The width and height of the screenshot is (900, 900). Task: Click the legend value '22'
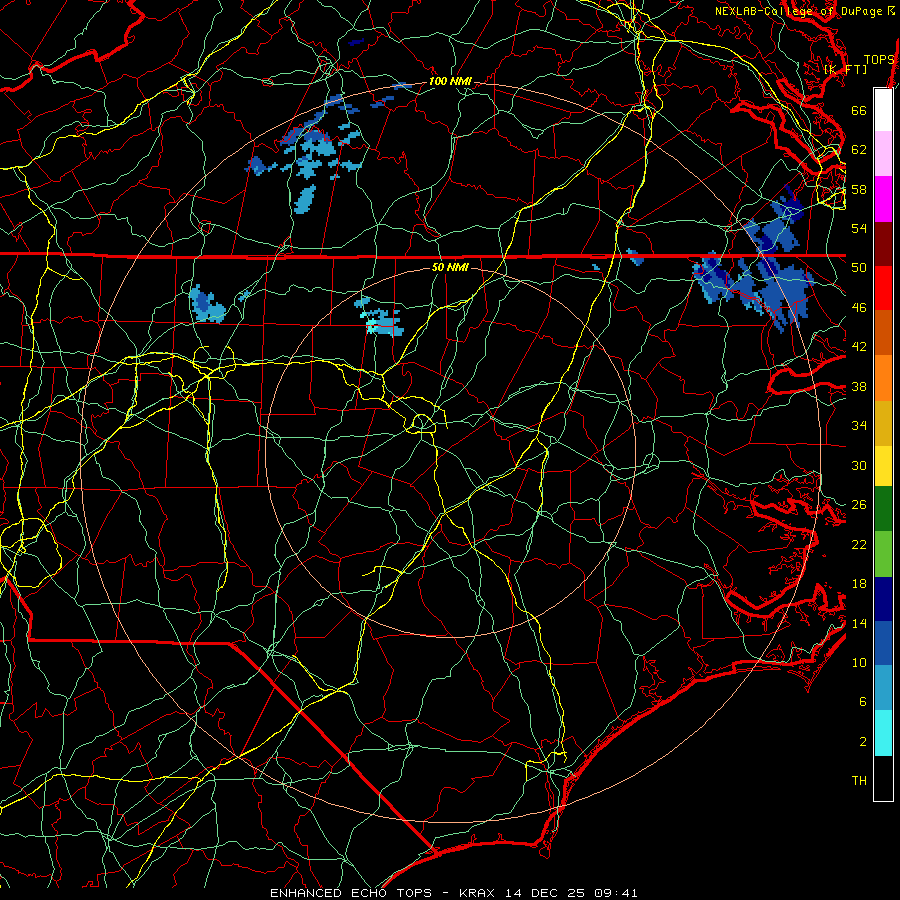[859, 545]
